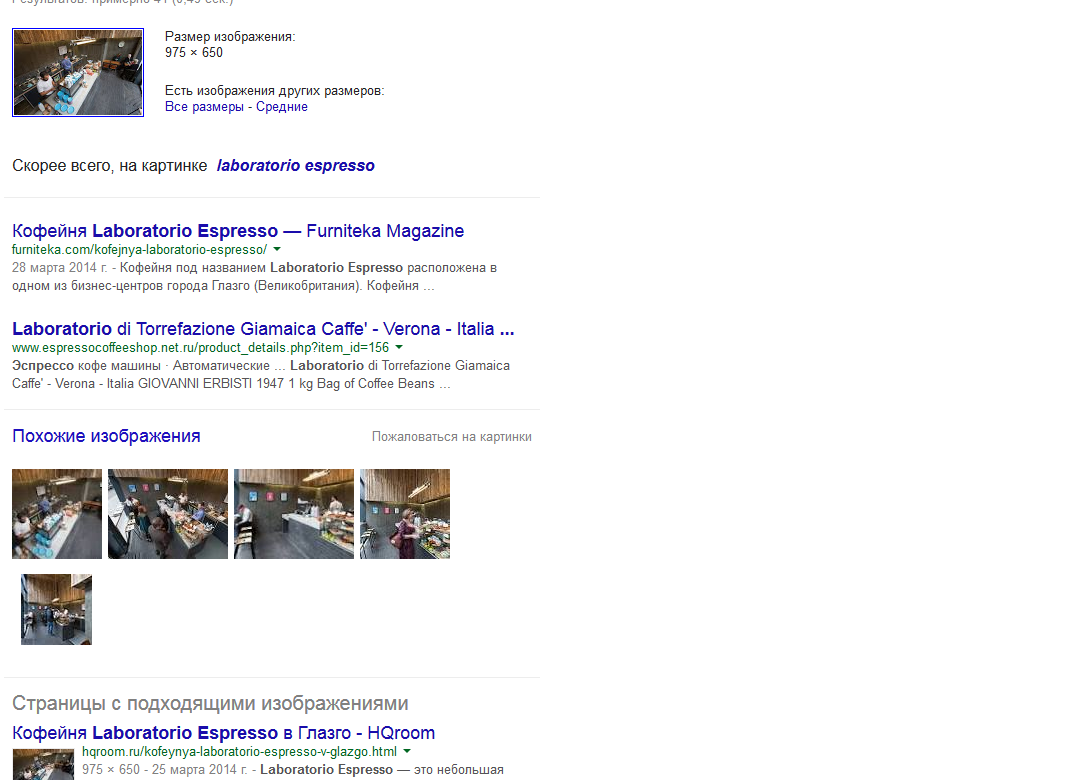Expand the dropdown arrow next to furniteka.com URL
Image resolution: width=1065 pixels, height=780 pixels.
click(x=277, y=249)
